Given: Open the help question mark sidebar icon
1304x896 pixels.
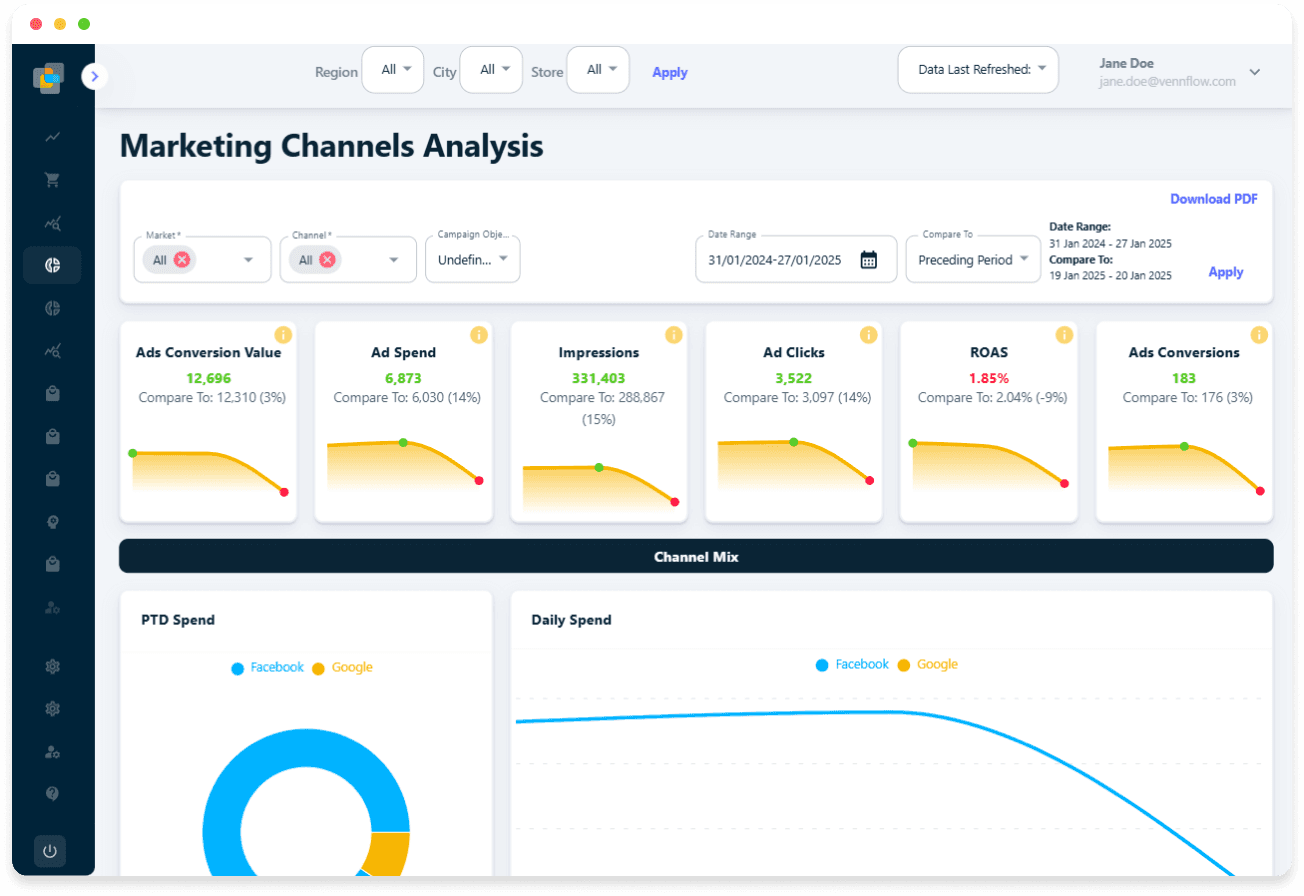Looking at the screenshot, I should click(52, 793).
